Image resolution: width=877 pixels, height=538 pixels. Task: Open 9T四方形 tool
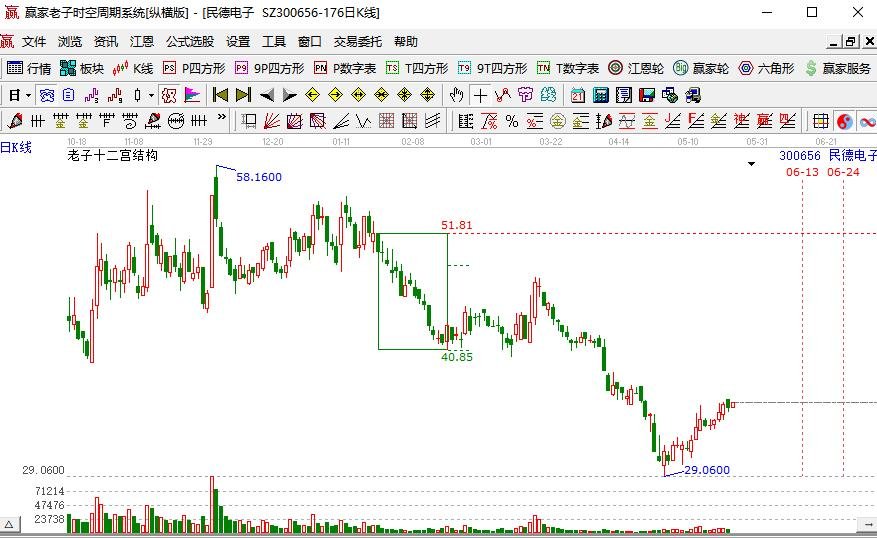click(x=492, y=68)
